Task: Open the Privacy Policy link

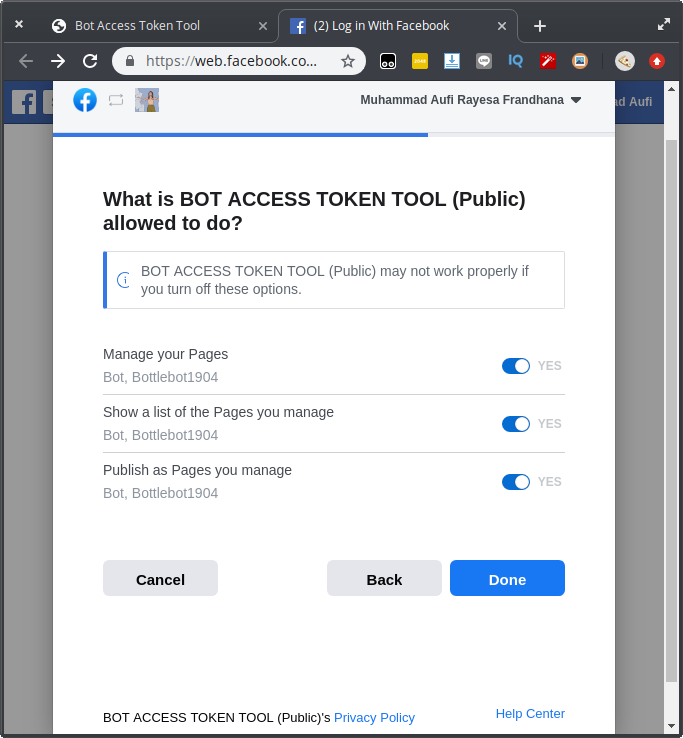Action: click(374, 717)
